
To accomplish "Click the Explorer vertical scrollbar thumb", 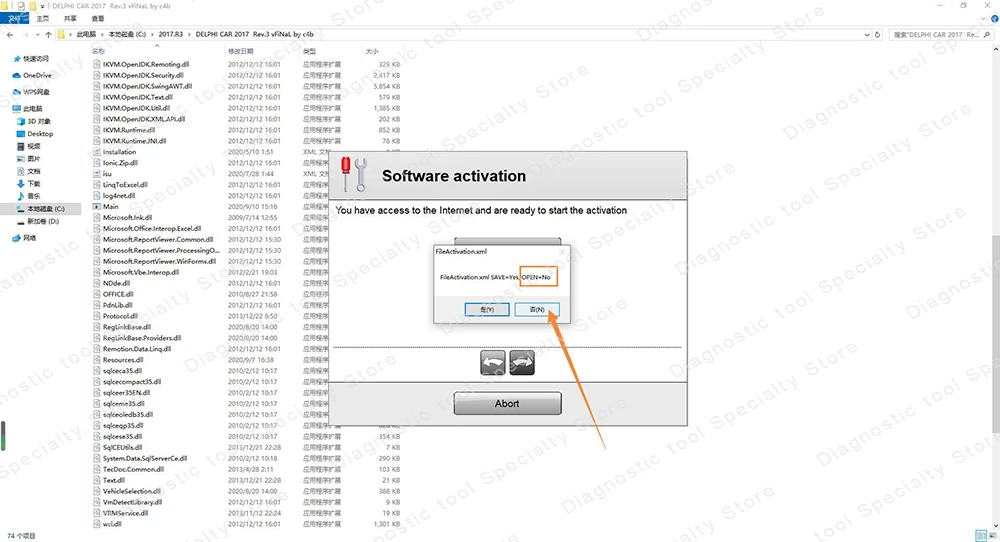I will pos(996,335).
